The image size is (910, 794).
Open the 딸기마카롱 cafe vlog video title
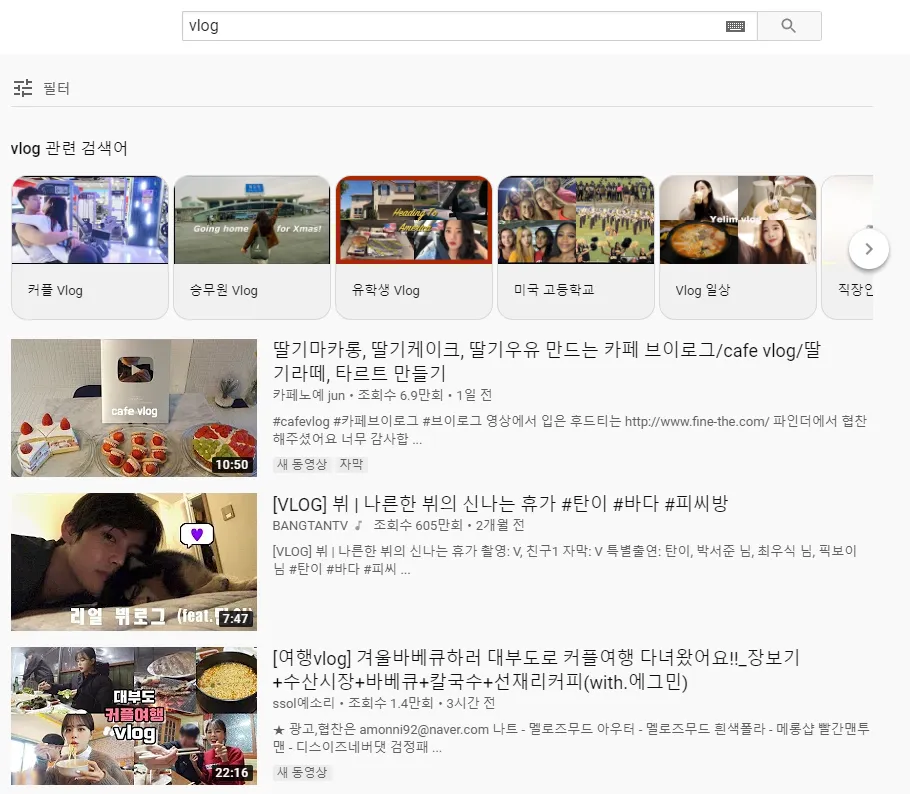[546, 361]
